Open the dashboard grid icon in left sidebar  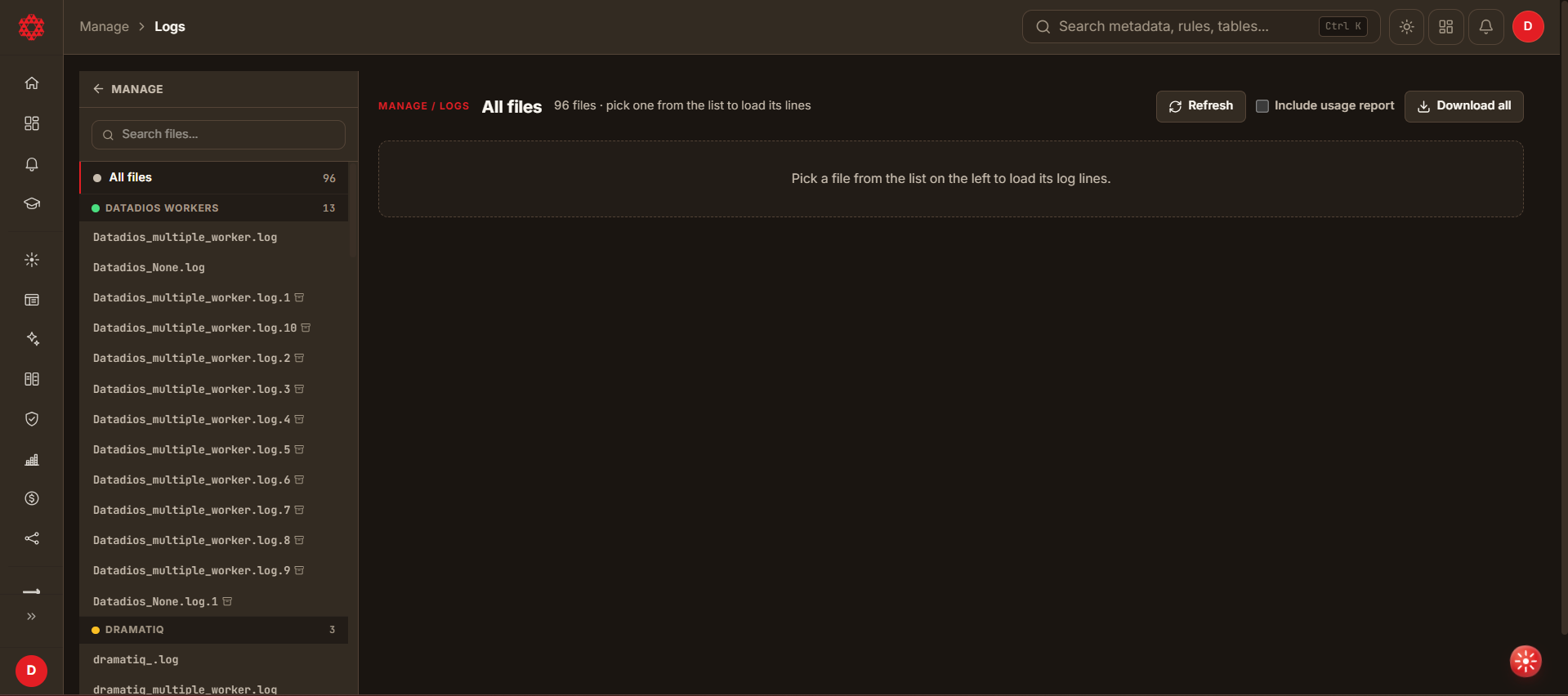click(x=32, y=123)
